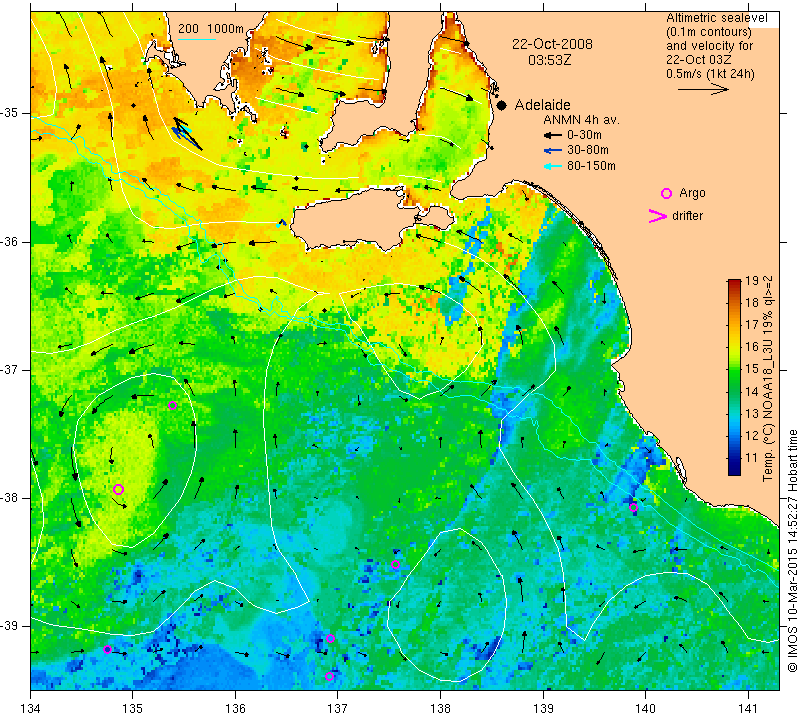
Task: Click the 22-Oct-2008 date label
Action: click(x=552, y=44)
